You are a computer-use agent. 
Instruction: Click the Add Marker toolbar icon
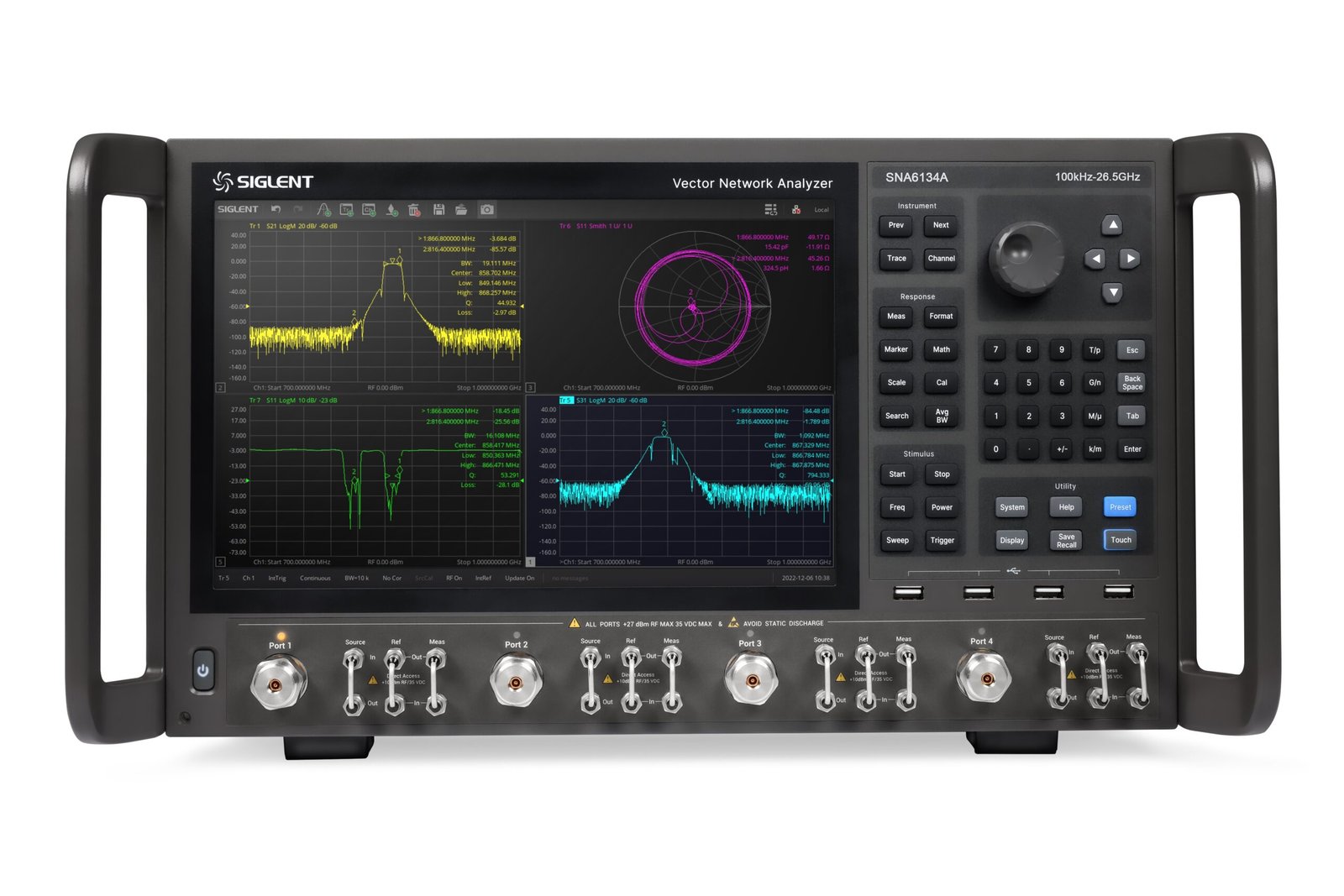[391, 209]
